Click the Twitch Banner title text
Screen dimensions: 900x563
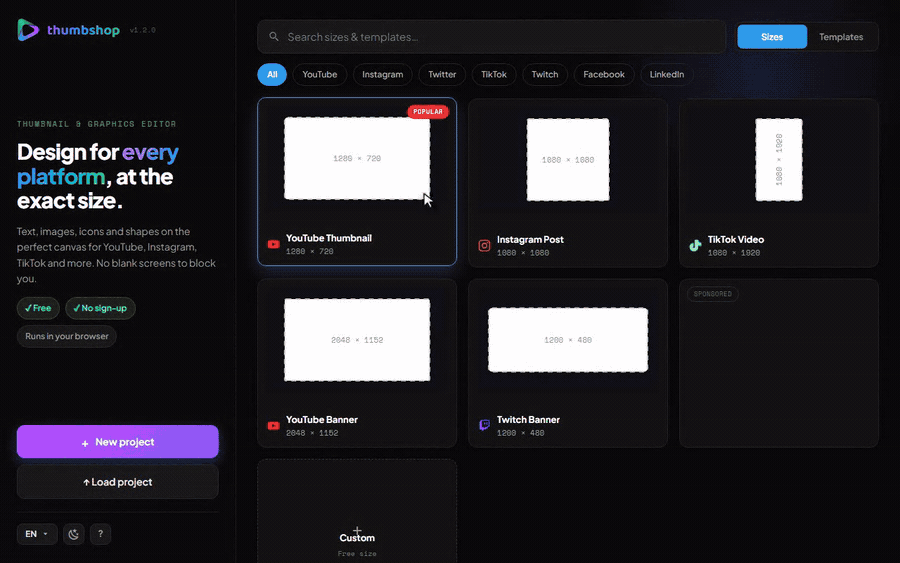tap(529, 420)
